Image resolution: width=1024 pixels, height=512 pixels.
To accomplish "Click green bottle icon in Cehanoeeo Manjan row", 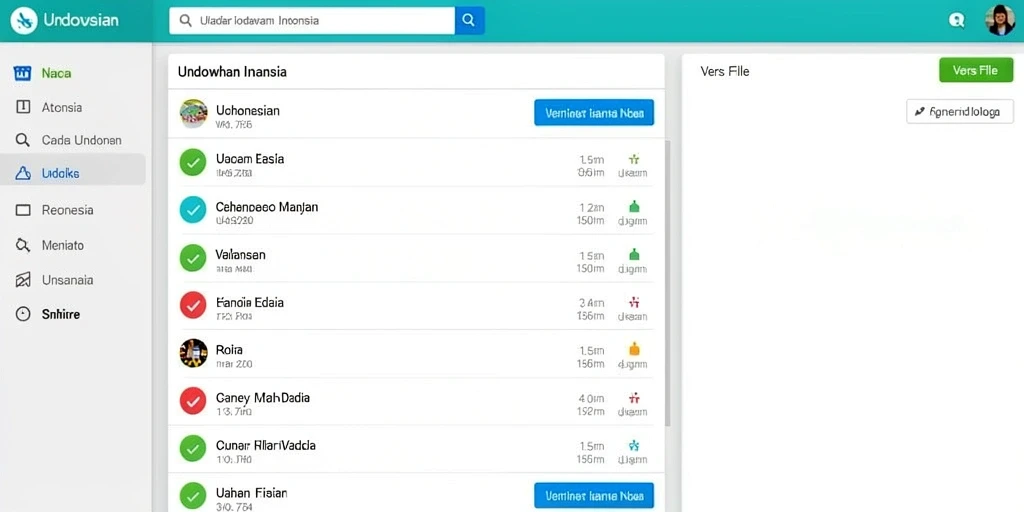I will 633,206.
